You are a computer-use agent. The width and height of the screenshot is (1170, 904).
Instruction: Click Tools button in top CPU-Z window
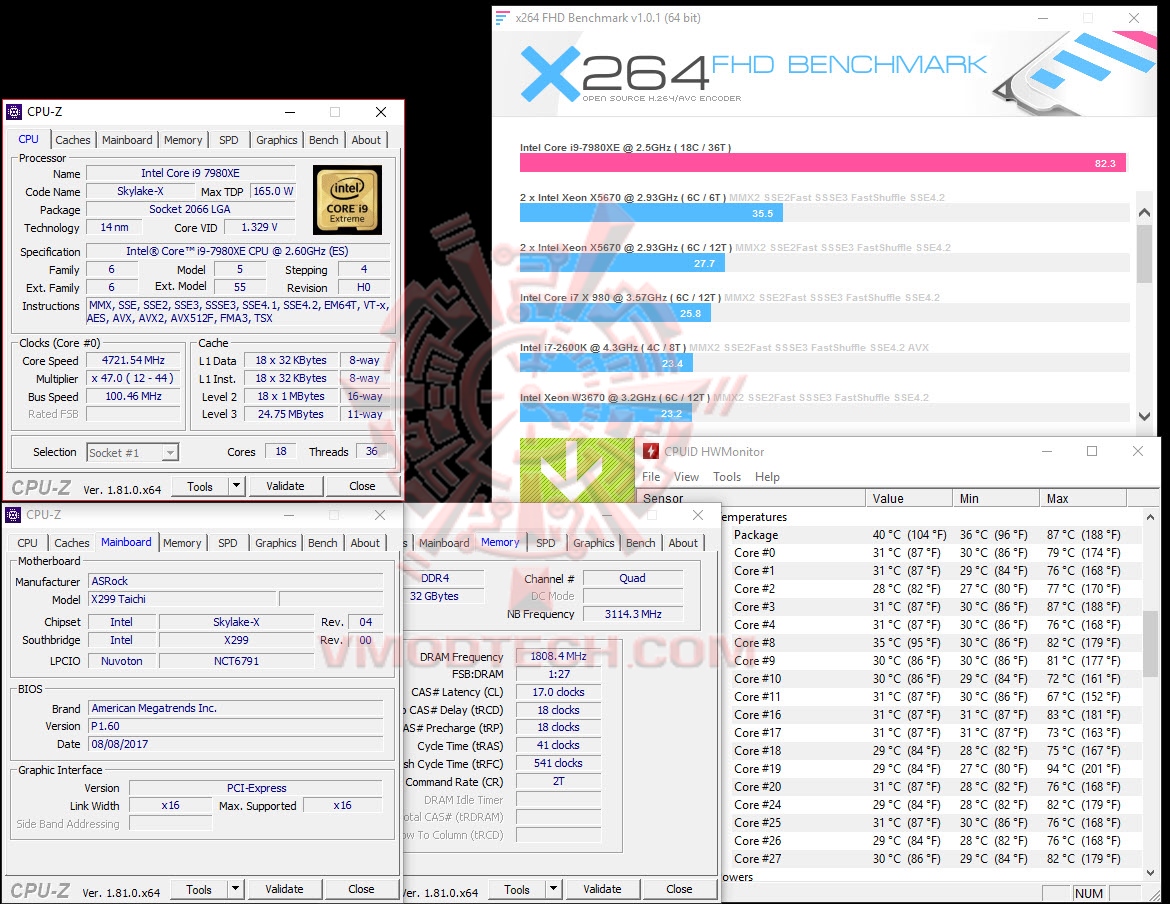pos(199,486)
